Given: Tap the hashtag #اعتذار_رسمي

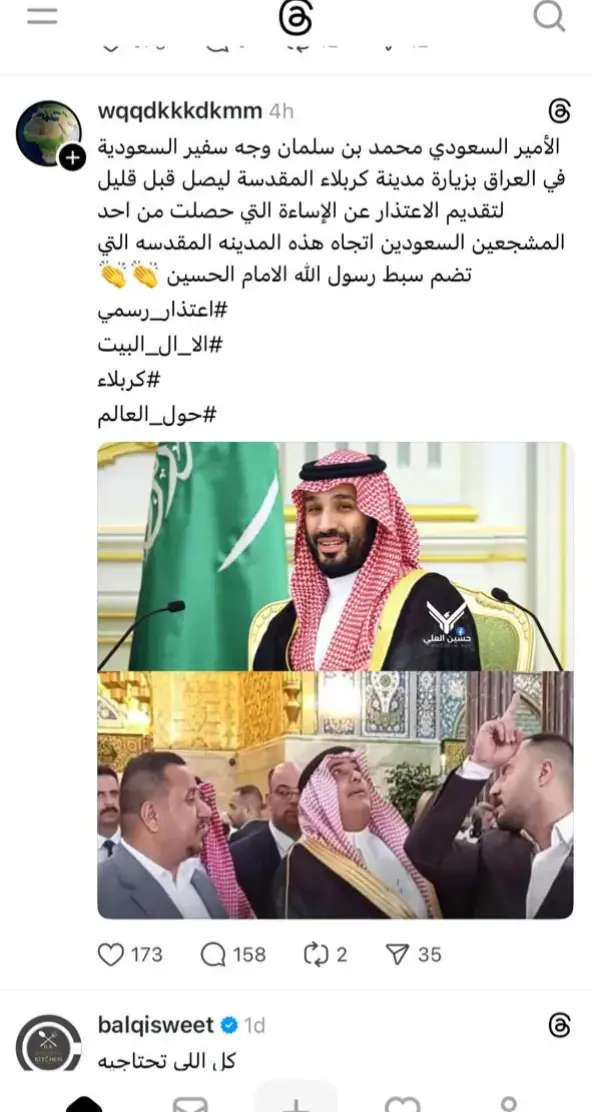Looking at the screenshot, I should [x=160, y=311].
